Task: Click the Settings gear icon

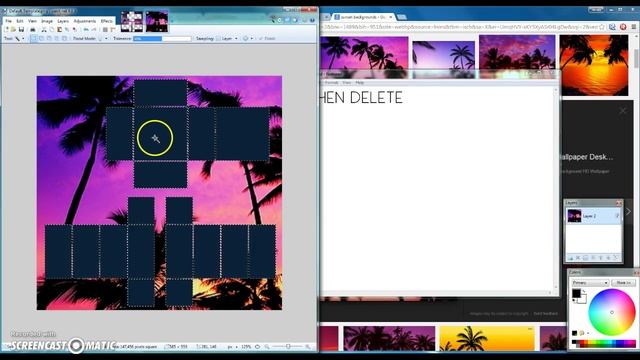Action: (x=304, y=20)
